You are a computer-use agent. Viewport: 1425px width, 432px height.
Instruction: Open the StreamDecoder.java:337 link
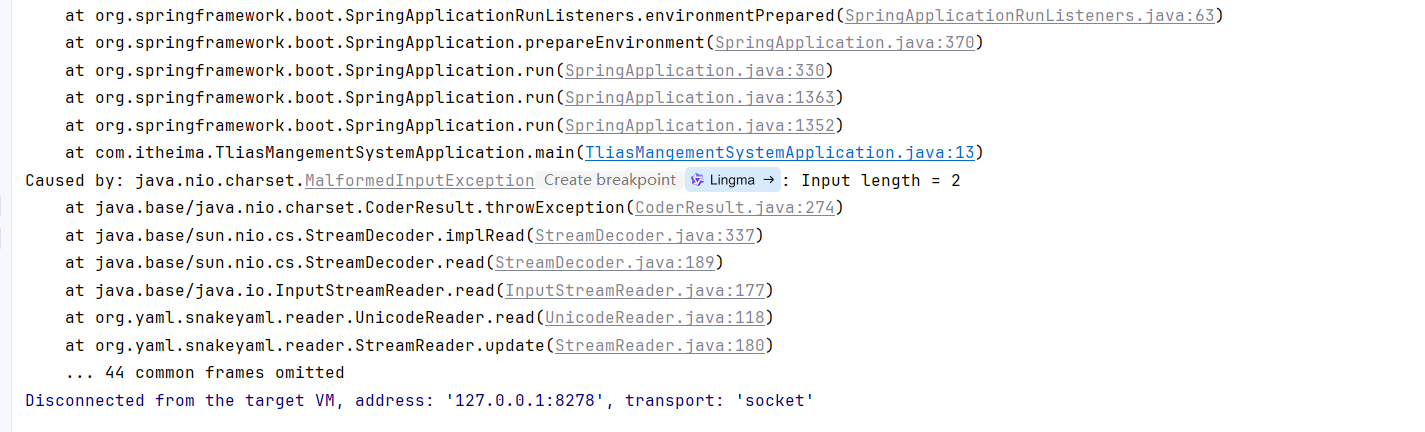pos(644,235)
